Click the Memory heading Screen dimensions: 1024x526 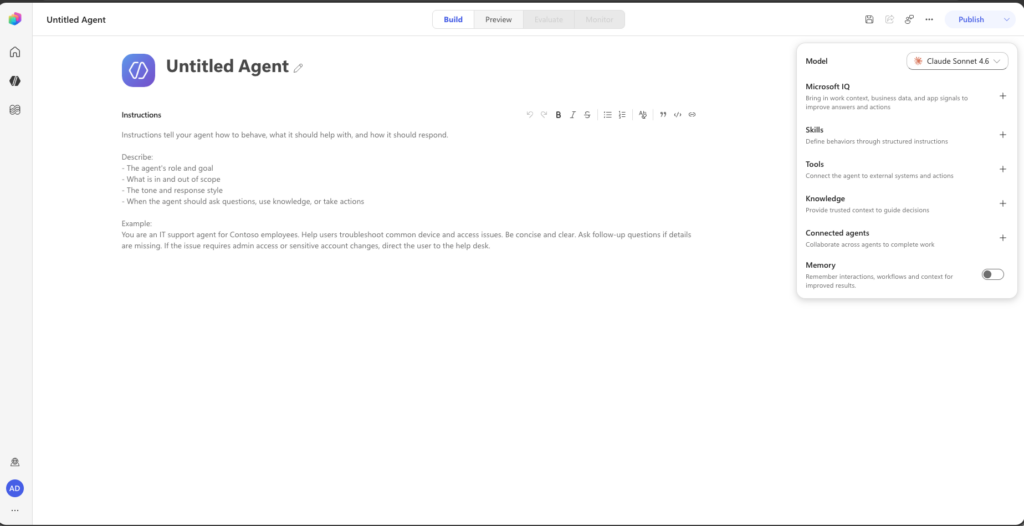[820, 265]
